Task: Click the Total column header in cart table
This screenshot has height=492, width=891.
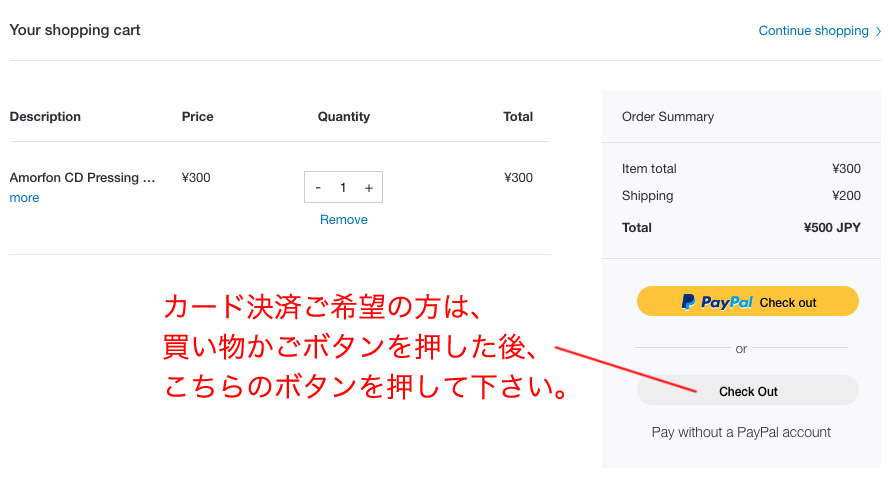Action: tap(518, 116)
